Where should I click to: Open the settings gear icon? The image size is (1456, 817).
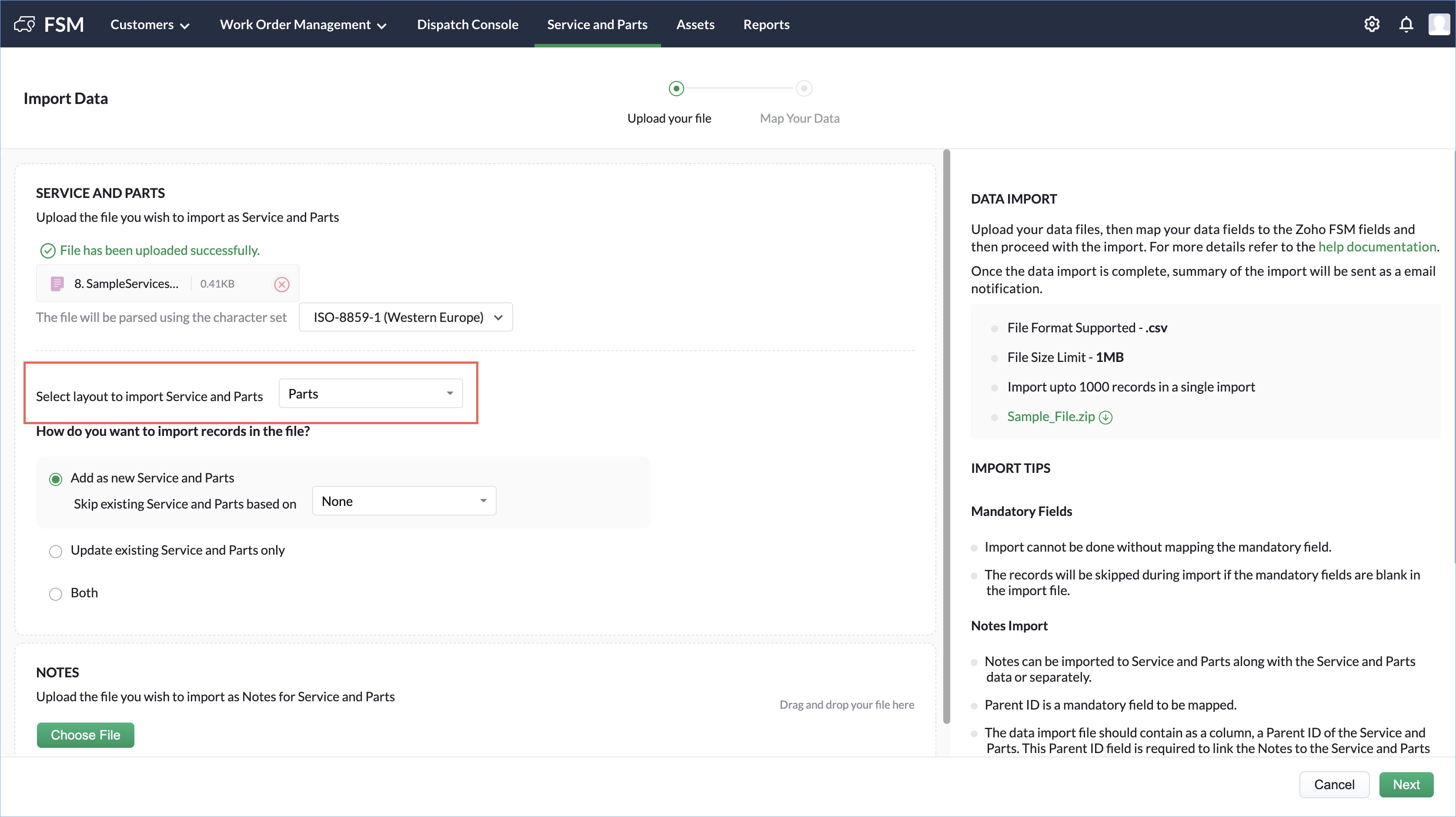pos(1372,24)
